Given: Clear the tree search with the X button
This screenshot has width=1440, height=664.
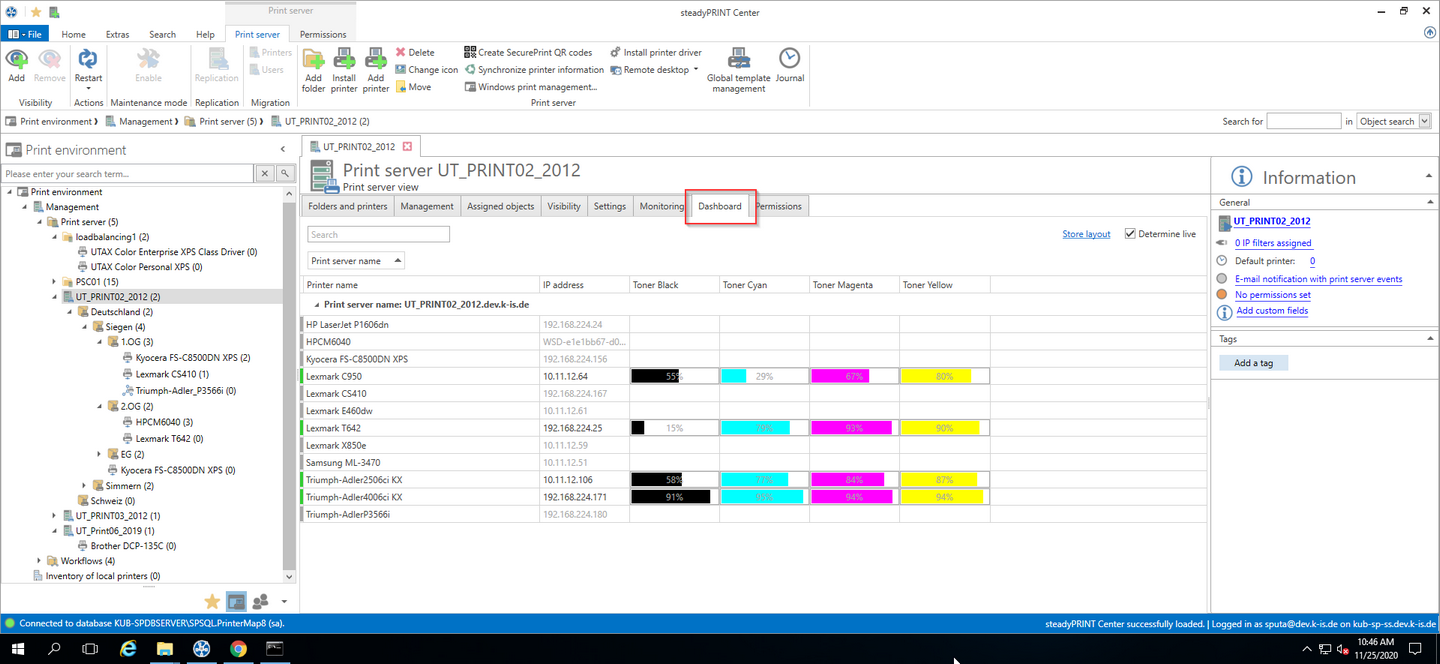Looking at the screenshot, I should pyautogui.click(x=265, y=174).
